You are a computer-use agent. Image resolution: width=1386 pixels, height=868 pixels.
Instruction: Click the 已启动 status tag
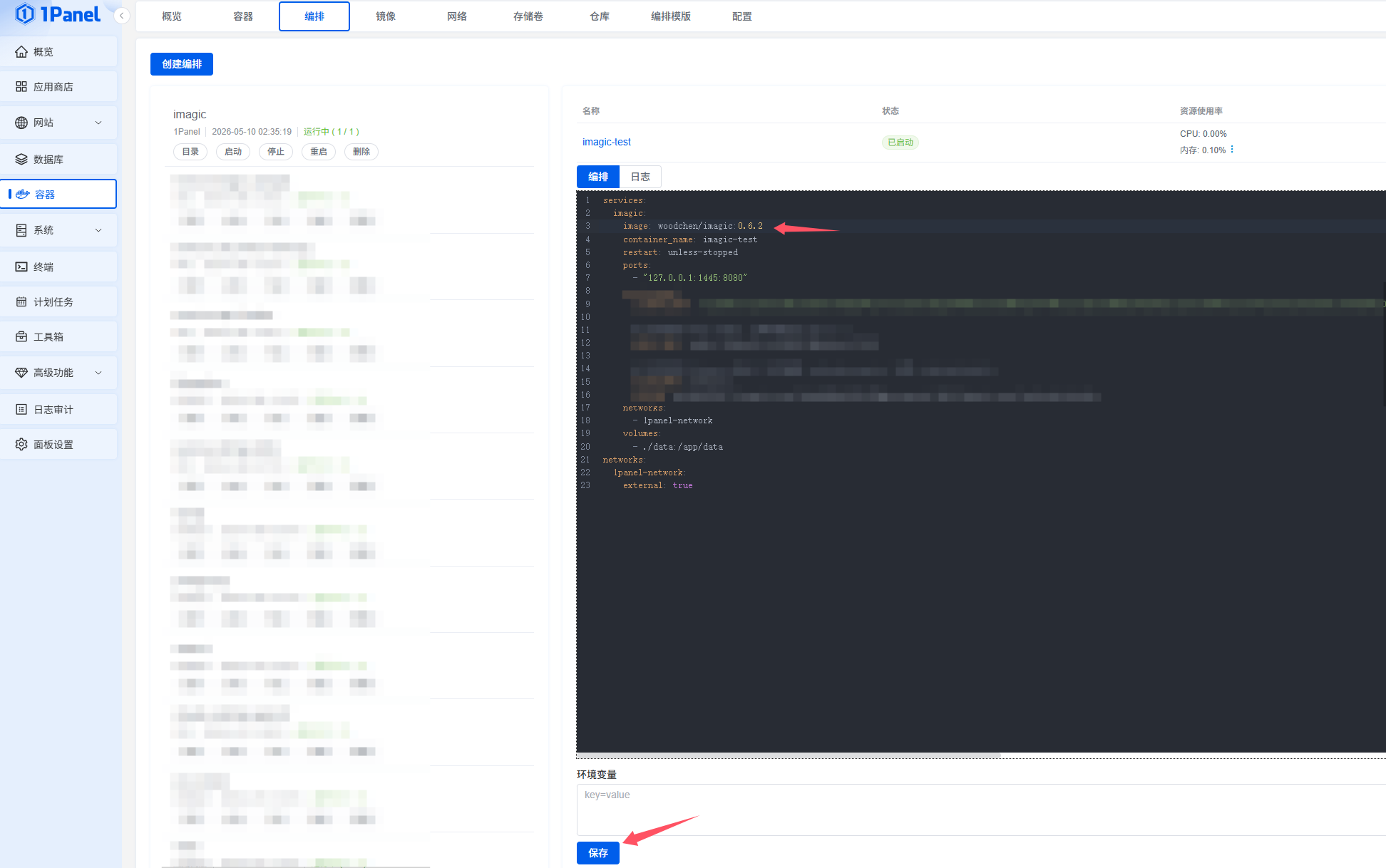[x=900, y=143]
